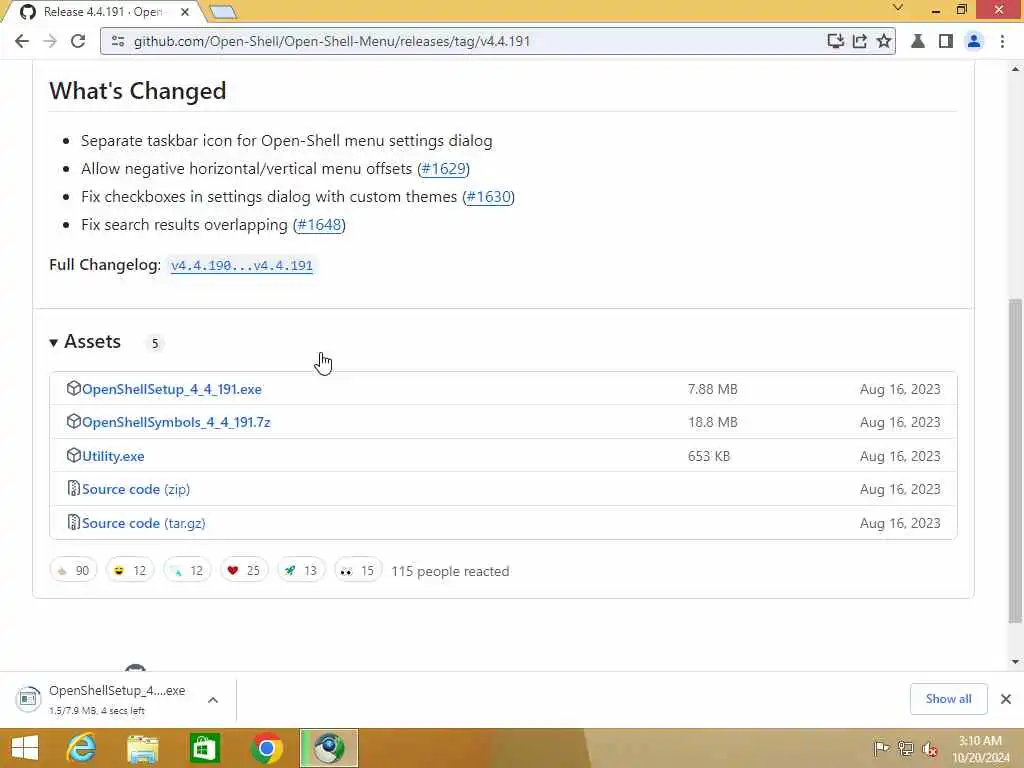Download Utility.exe asset
Image resolution: width=1024 pixels, height=768 pixels.
(x=113, y=456)
